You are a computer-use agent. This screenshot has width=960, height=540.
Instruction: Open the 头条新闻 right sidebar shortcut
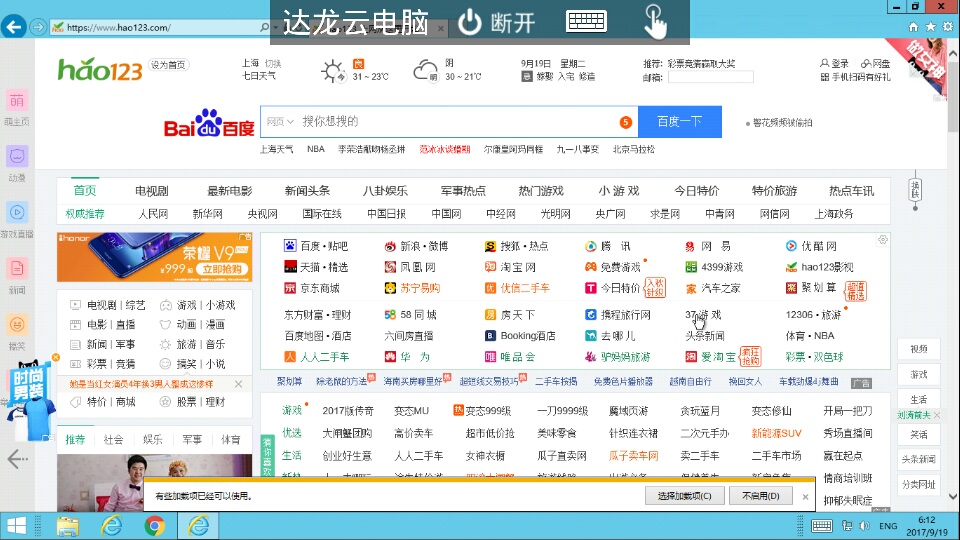point(918,459)
